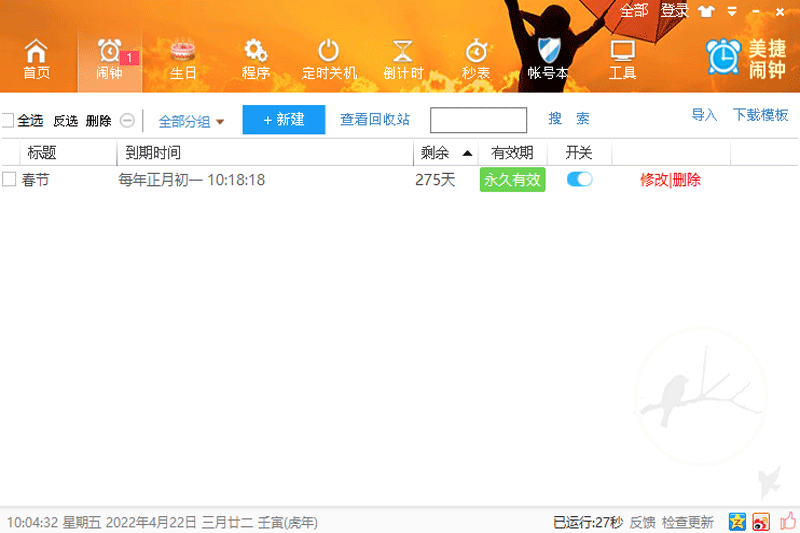800x533 pixels.
Task: Click the yellow star Qzone icon
Action: coord(737,522)
